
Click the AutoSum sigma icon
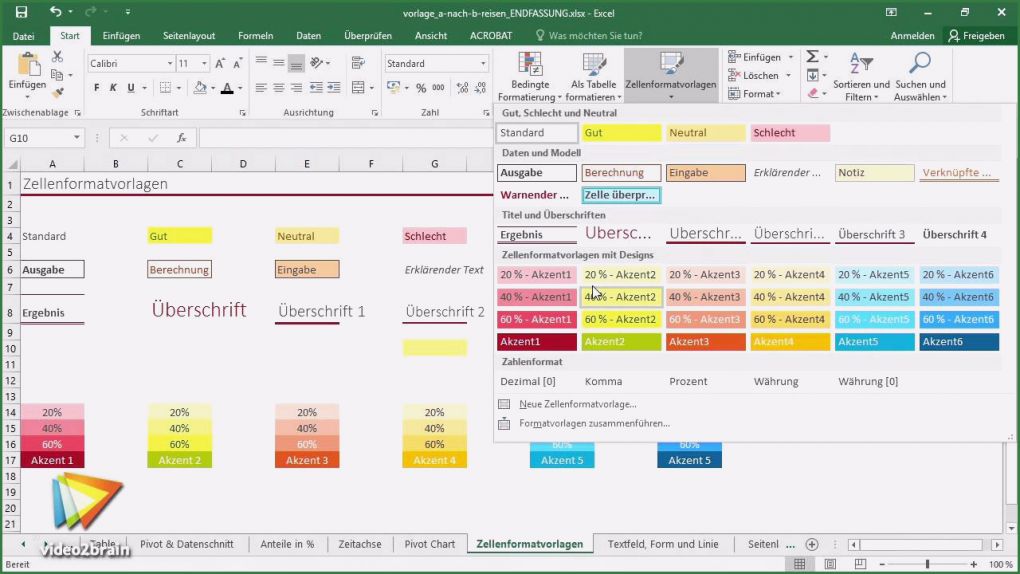(812, 57)
